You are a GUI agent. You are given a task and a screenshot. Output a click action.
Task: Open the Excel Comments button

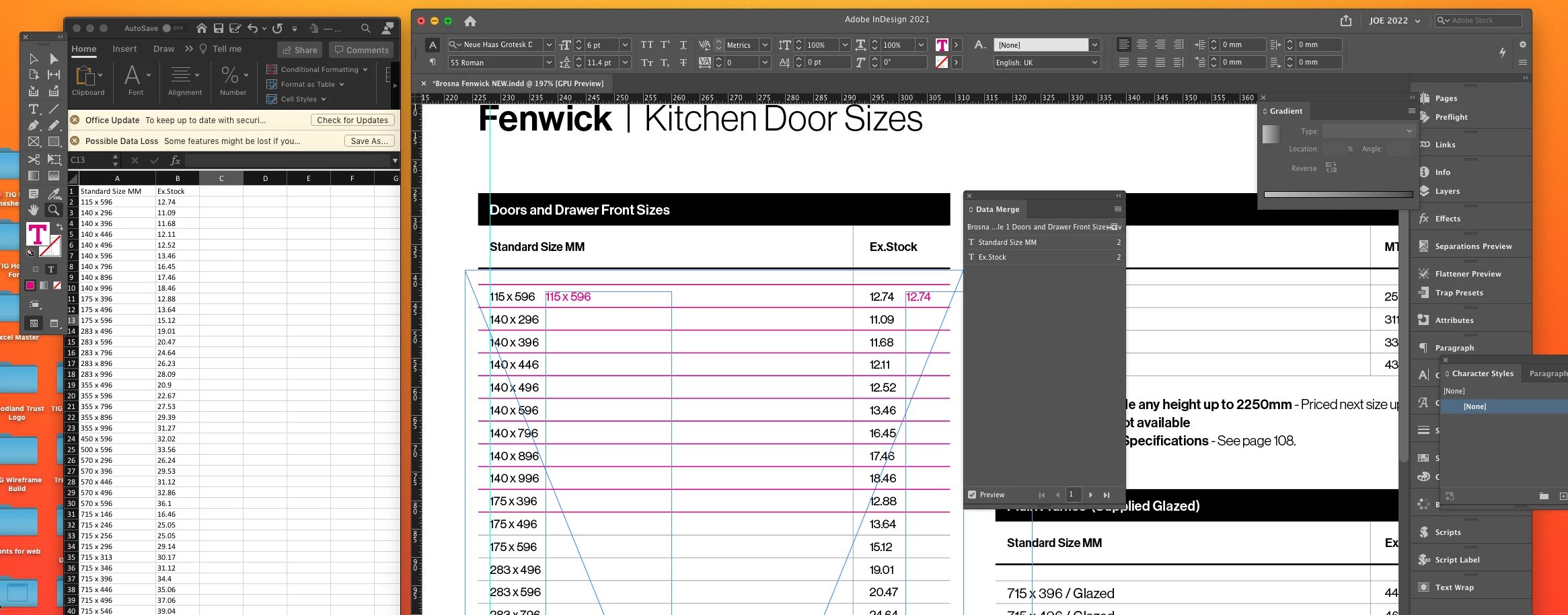(x=362, y=50)
